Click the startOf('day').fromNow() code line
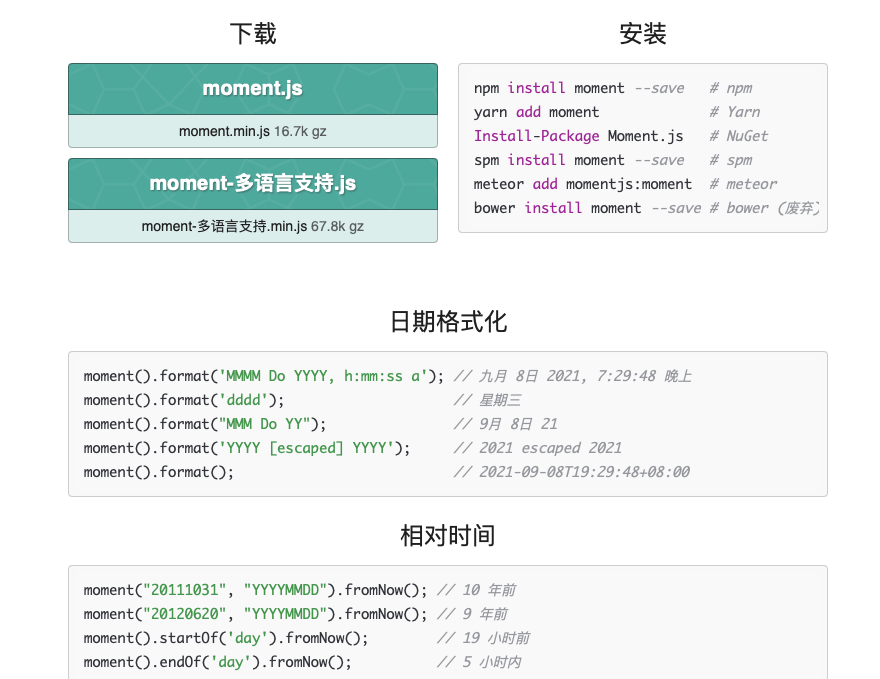This screenshot has width=880, height=679. tap(226, 638)
